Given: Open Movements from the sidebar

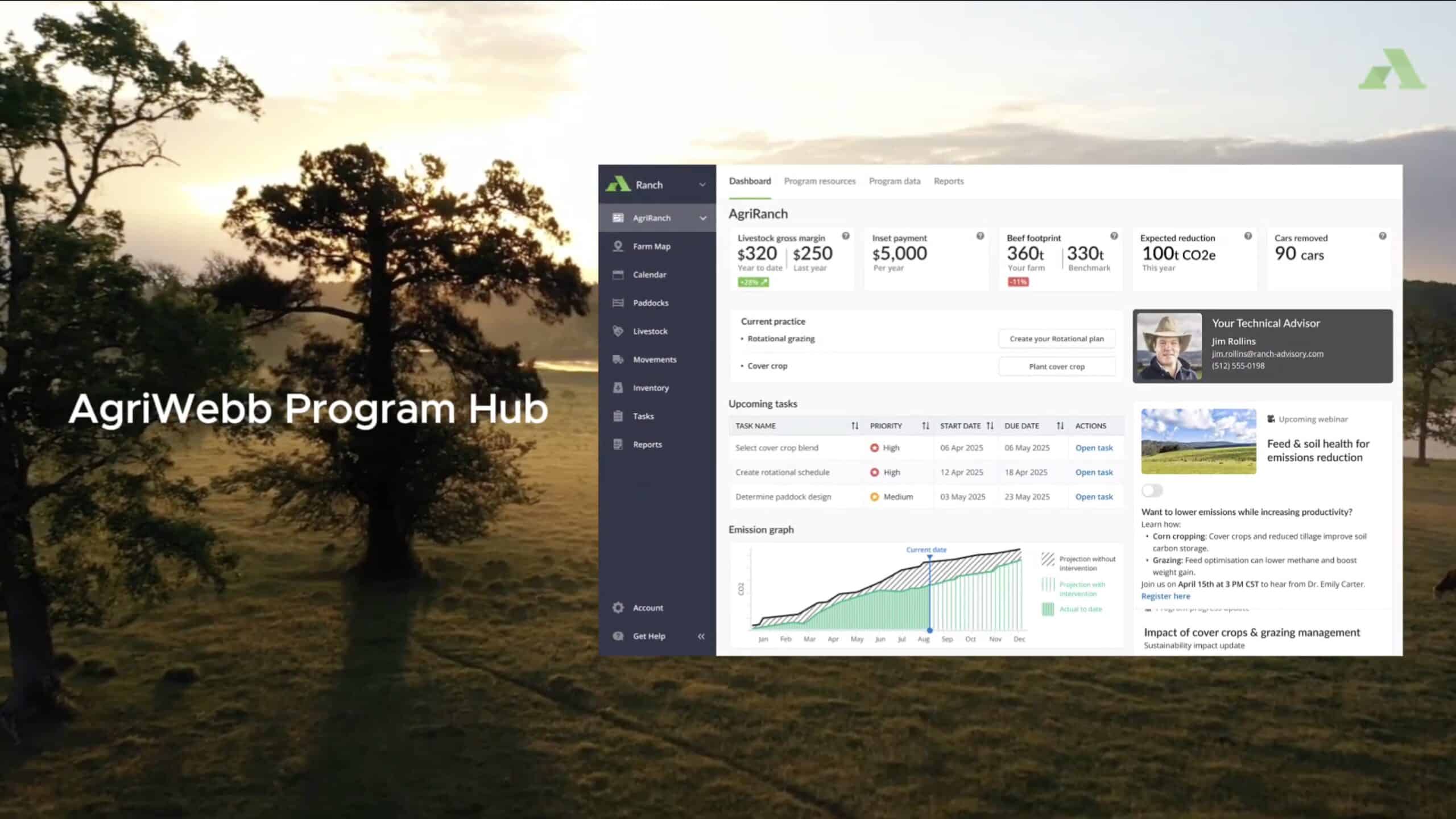Looking at the screenshot, I should click(x=654, y=359).
